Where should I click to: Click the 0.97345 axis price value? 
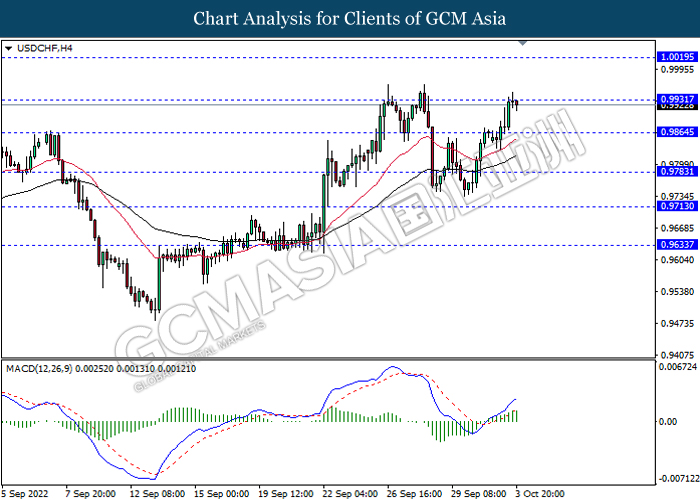pyautogui.click(x=677, y=196)
